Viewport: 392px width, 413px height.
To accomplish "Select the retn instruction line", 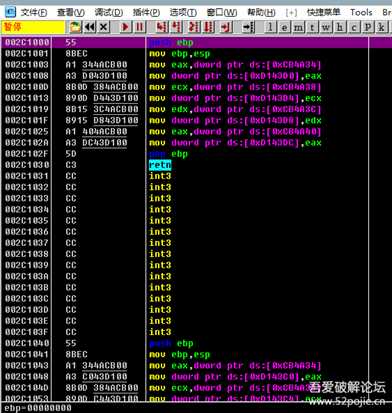I will click(184, 165).
